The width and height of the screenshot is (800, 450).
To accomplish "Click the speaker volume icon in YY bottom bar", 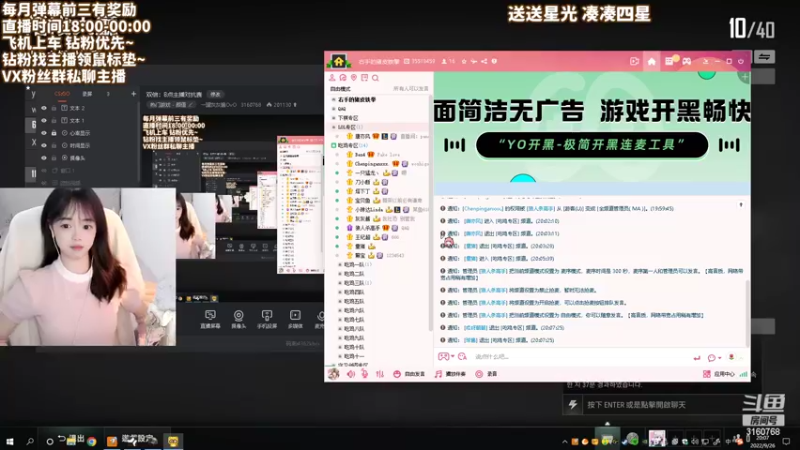I will point(351,374).
